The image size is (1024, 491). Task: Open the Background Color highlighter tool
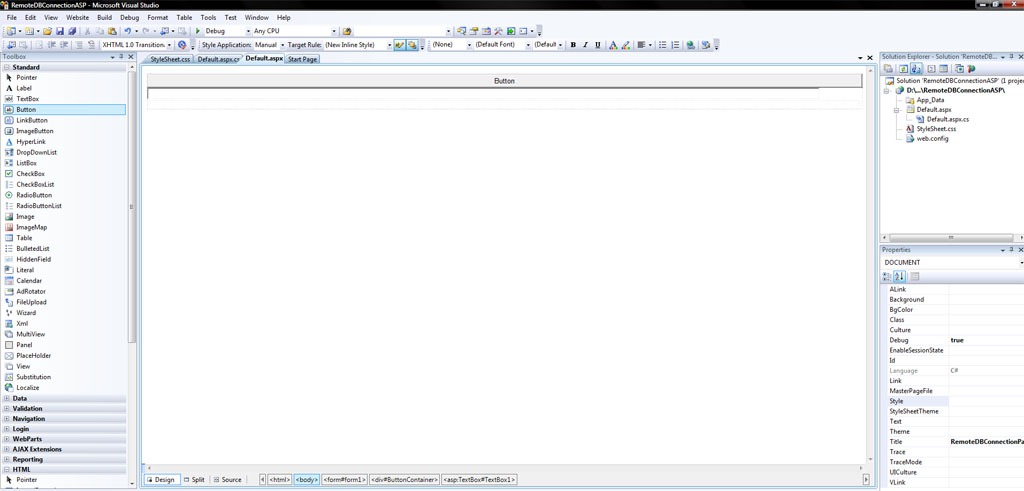(x=626, y=45)
